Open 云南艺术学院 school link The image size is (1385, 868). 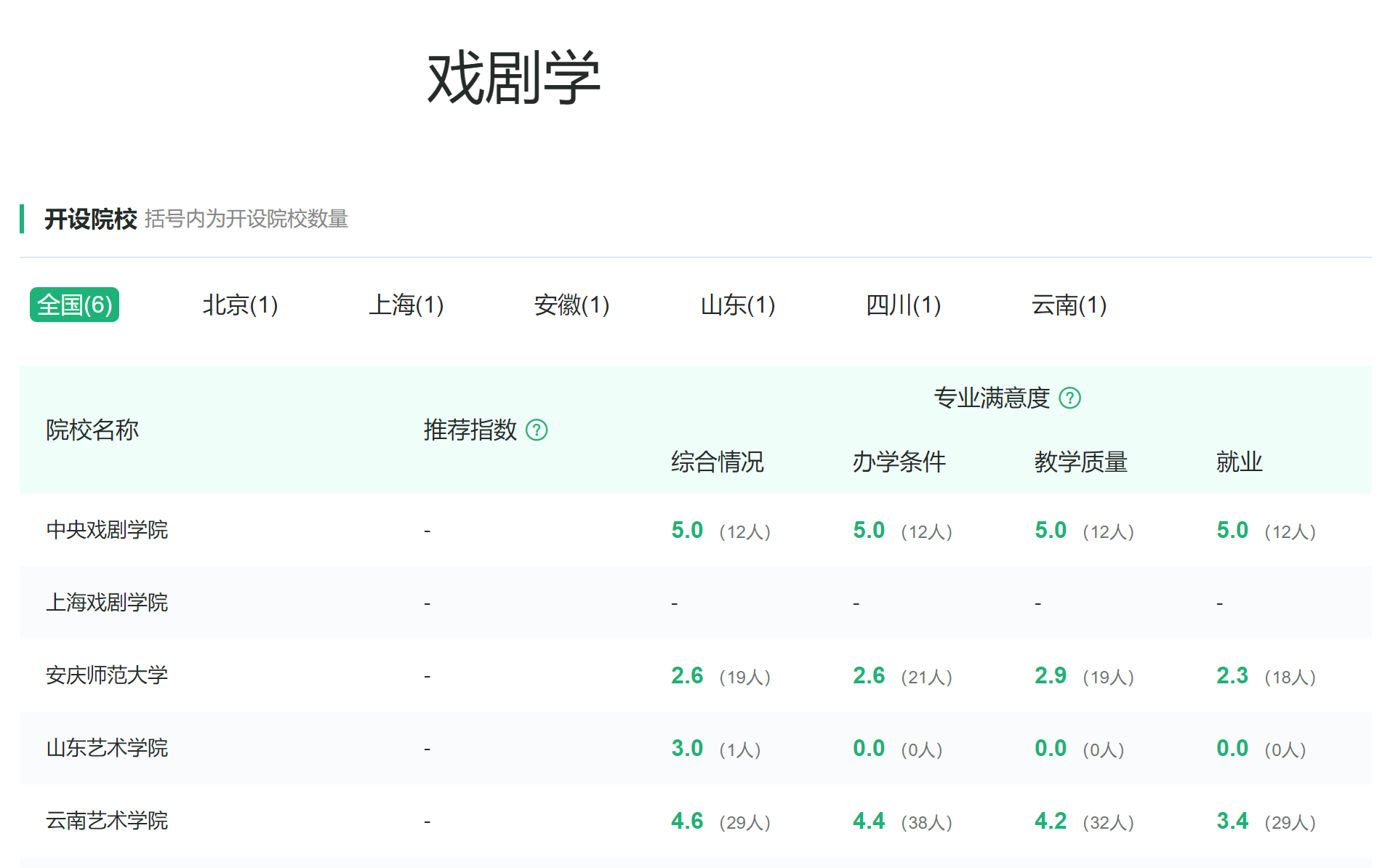[x=107, y=821]
